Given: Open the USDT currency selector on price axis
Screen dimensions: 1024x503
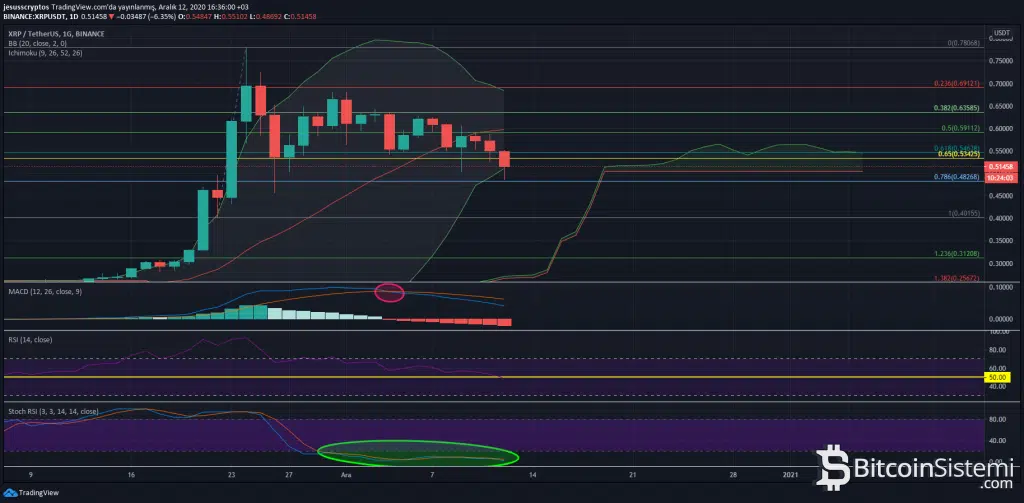Looking at the screenshot, I should (x=1000, y=35).
